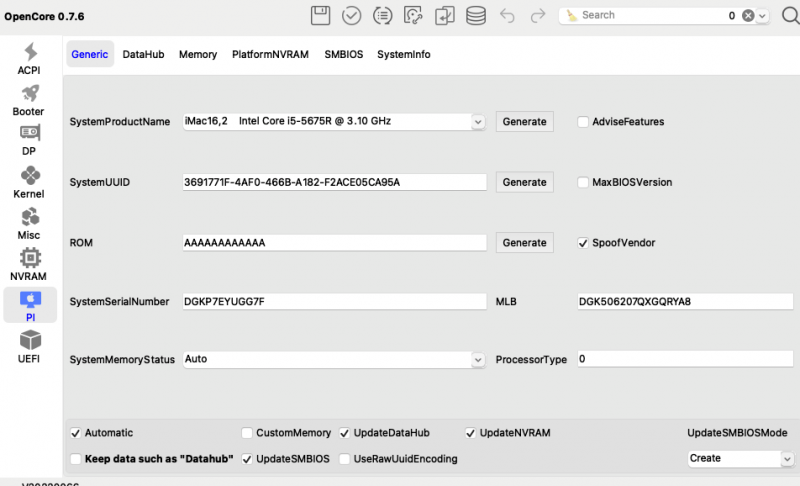
Task: Expand the SystemProductName dropdown
Action: click(x=478, y=122)
